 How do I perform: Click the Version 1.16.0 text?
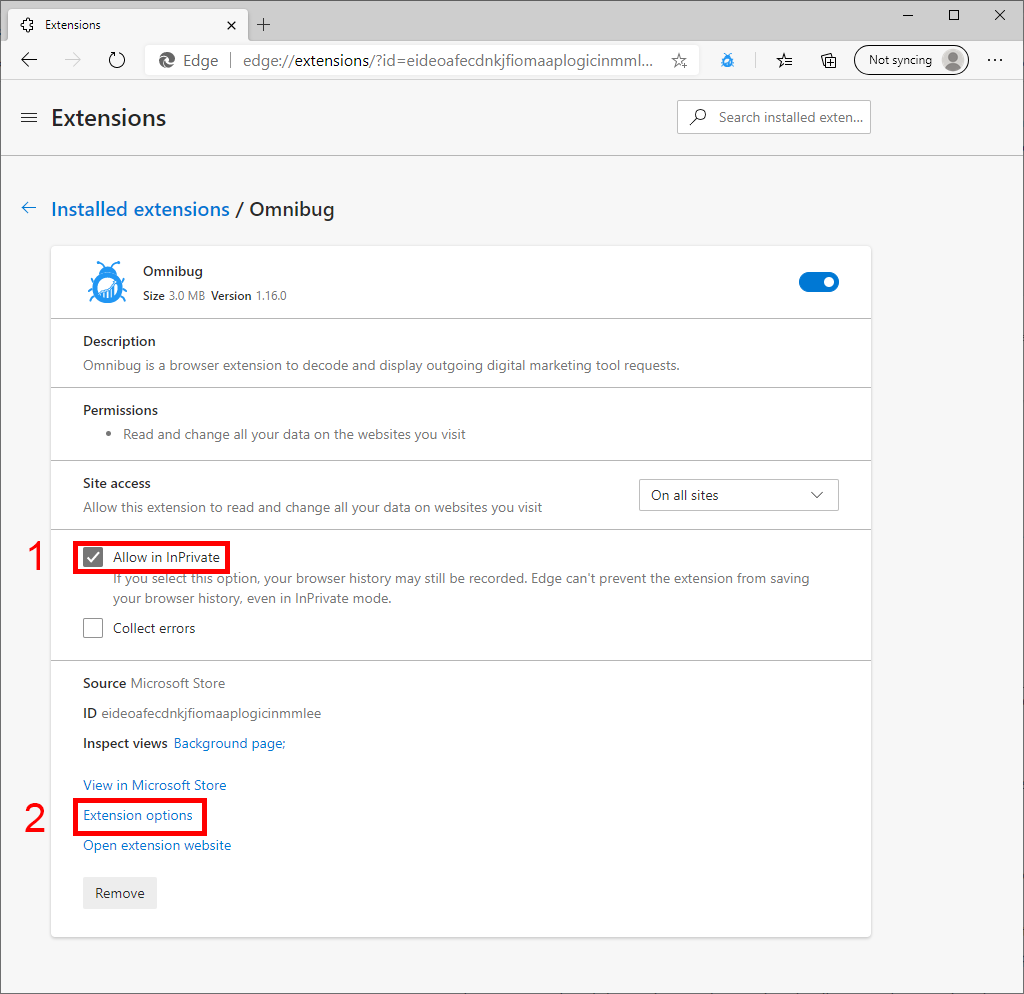click(249, 296)
